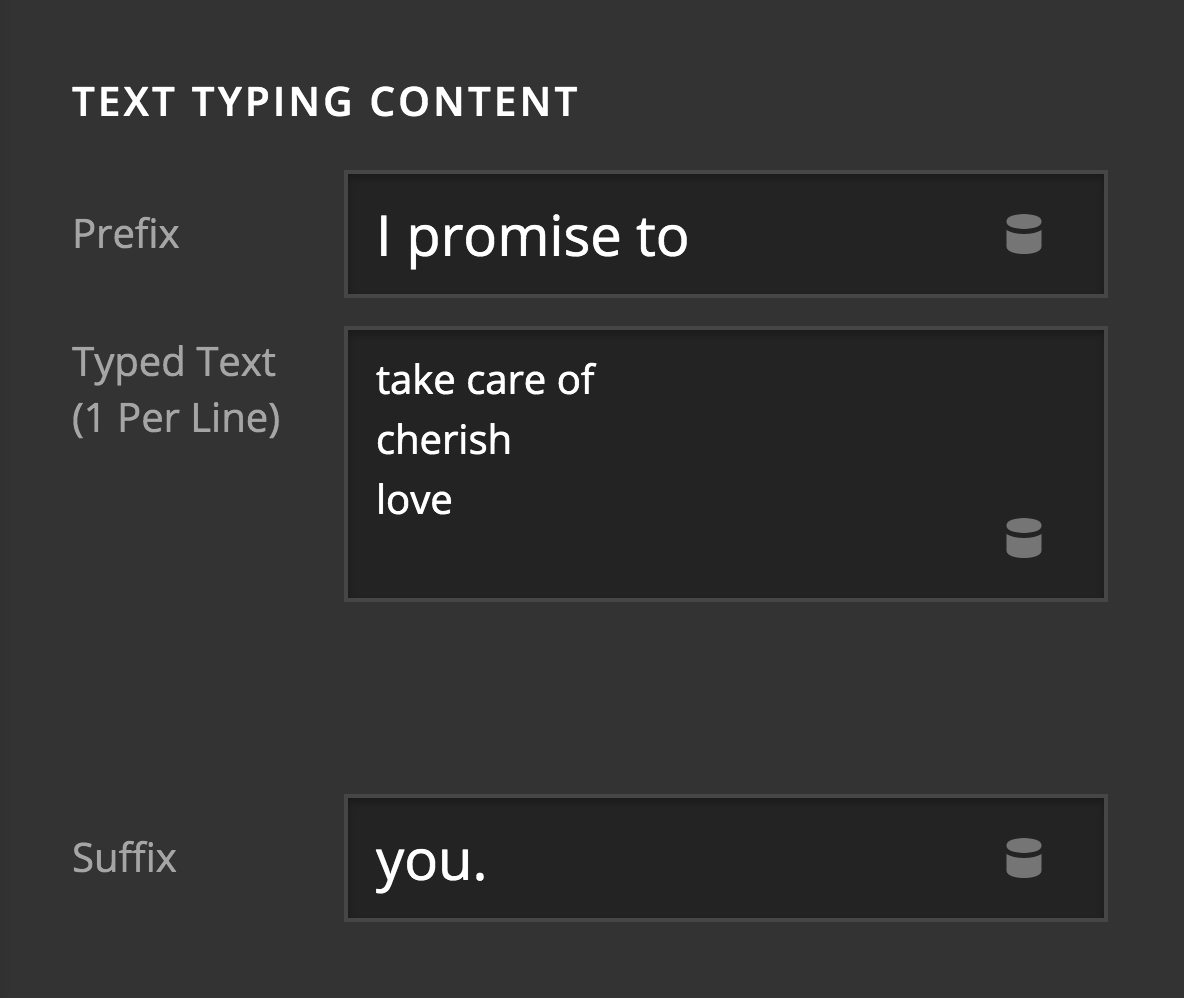
Task: Select the Prefix label
Action: (126, 235)
